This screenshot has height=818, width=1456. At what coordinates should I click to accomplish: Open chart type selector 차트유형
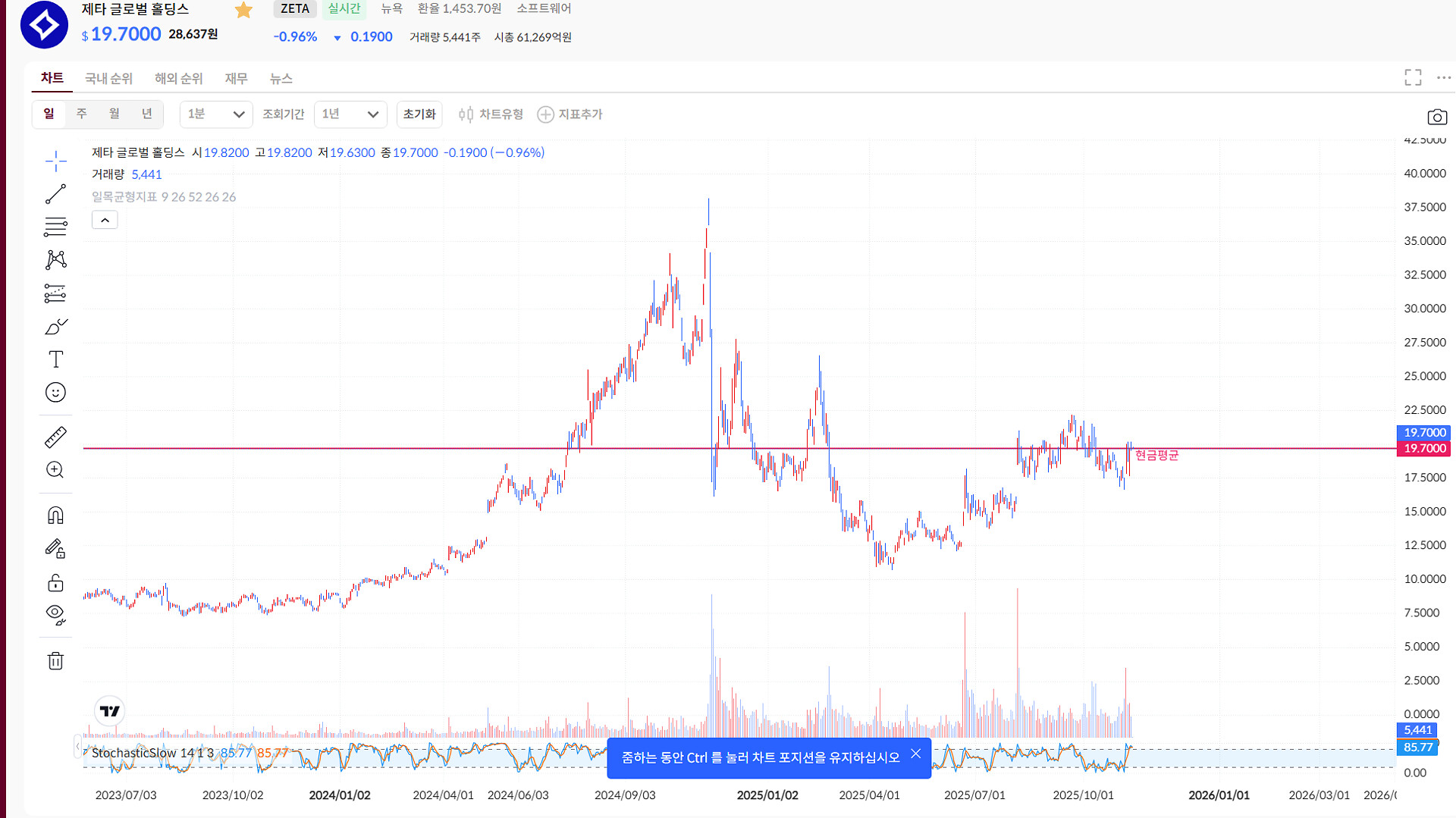491,114
